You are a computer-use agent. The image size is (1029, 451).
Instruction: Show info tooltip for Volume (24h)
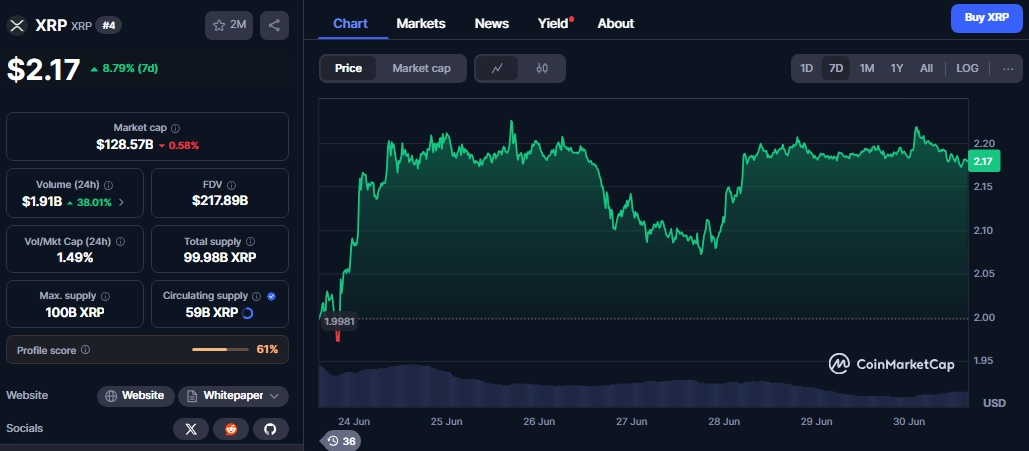click(x=109, y=185)
